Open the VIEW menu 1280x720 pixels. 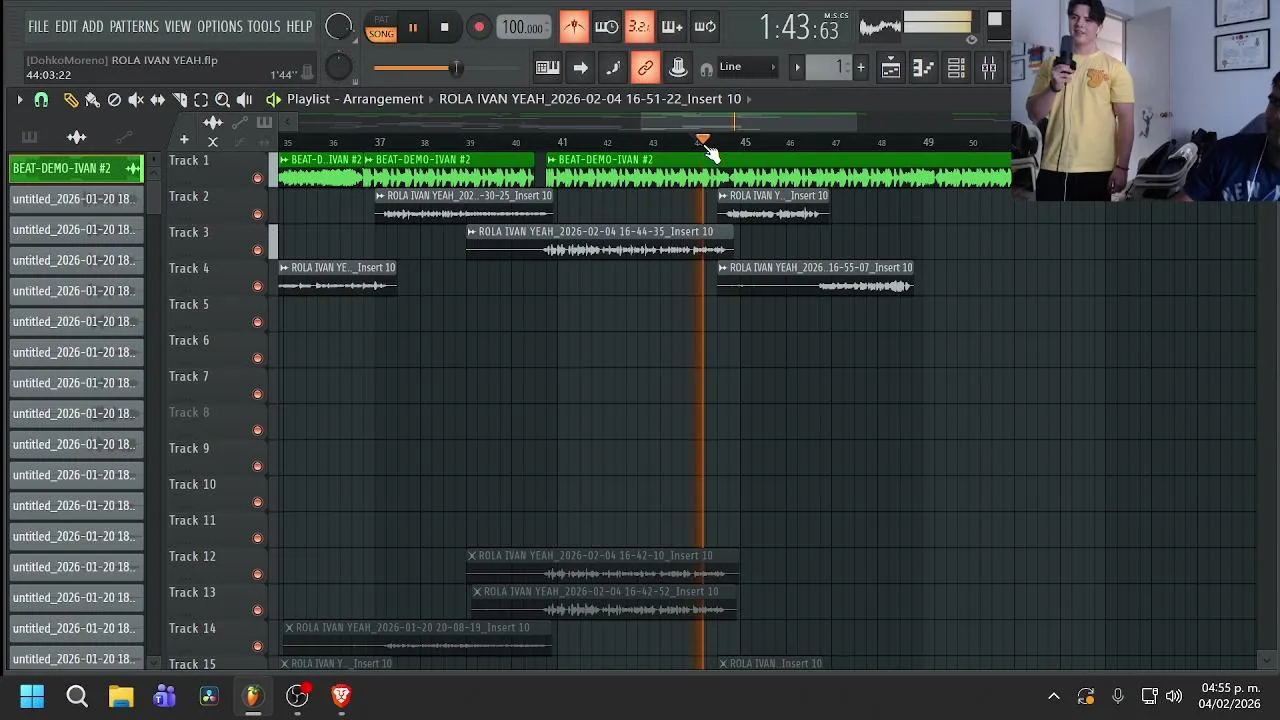pyautogui.click(x=178, y=27)
